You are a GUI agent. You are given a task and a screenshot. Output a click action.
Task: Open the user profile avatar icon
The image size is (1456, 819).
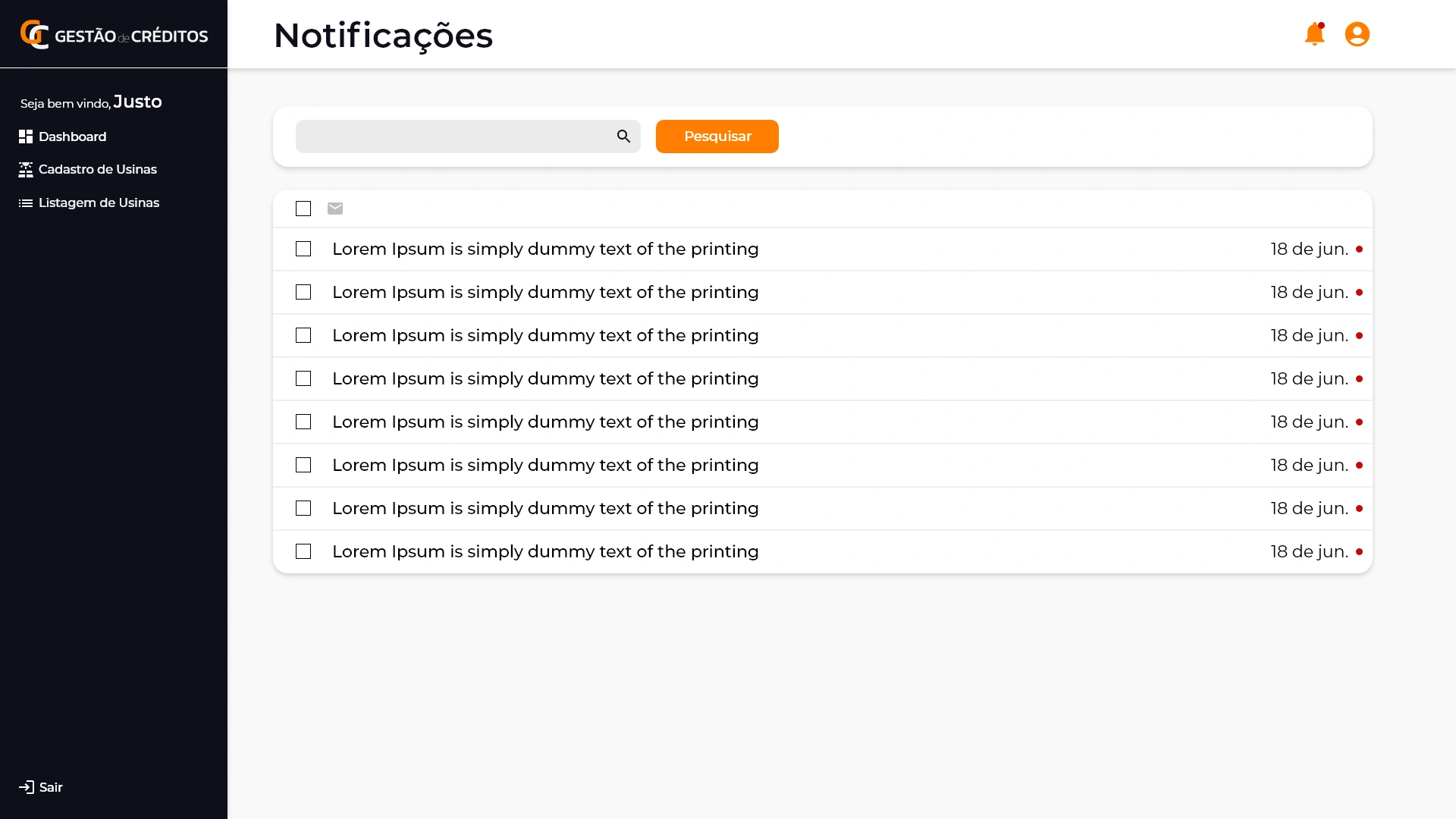1357,34
